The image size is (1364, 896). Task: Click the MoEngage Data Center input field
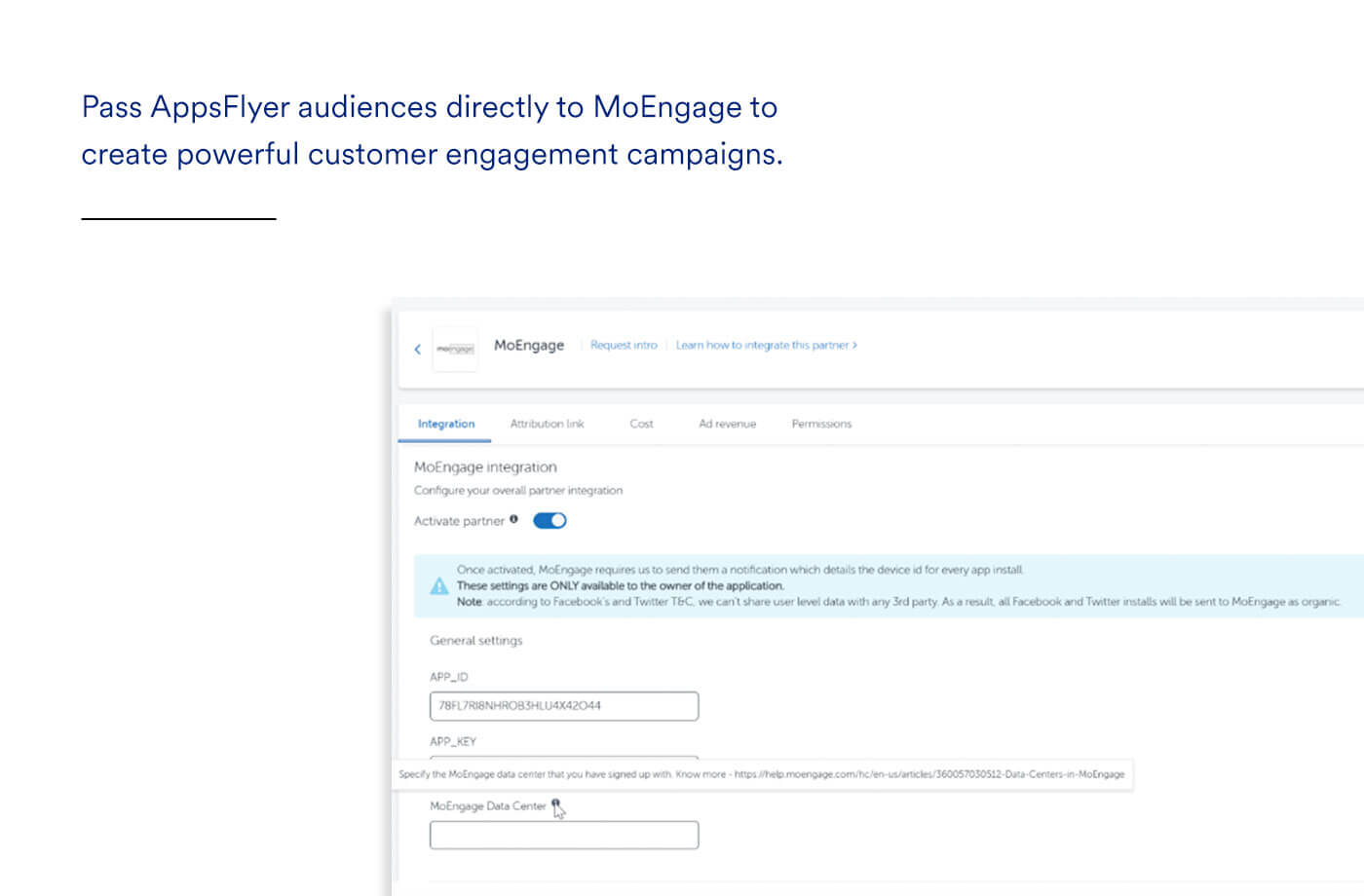[x=564, y=835]
